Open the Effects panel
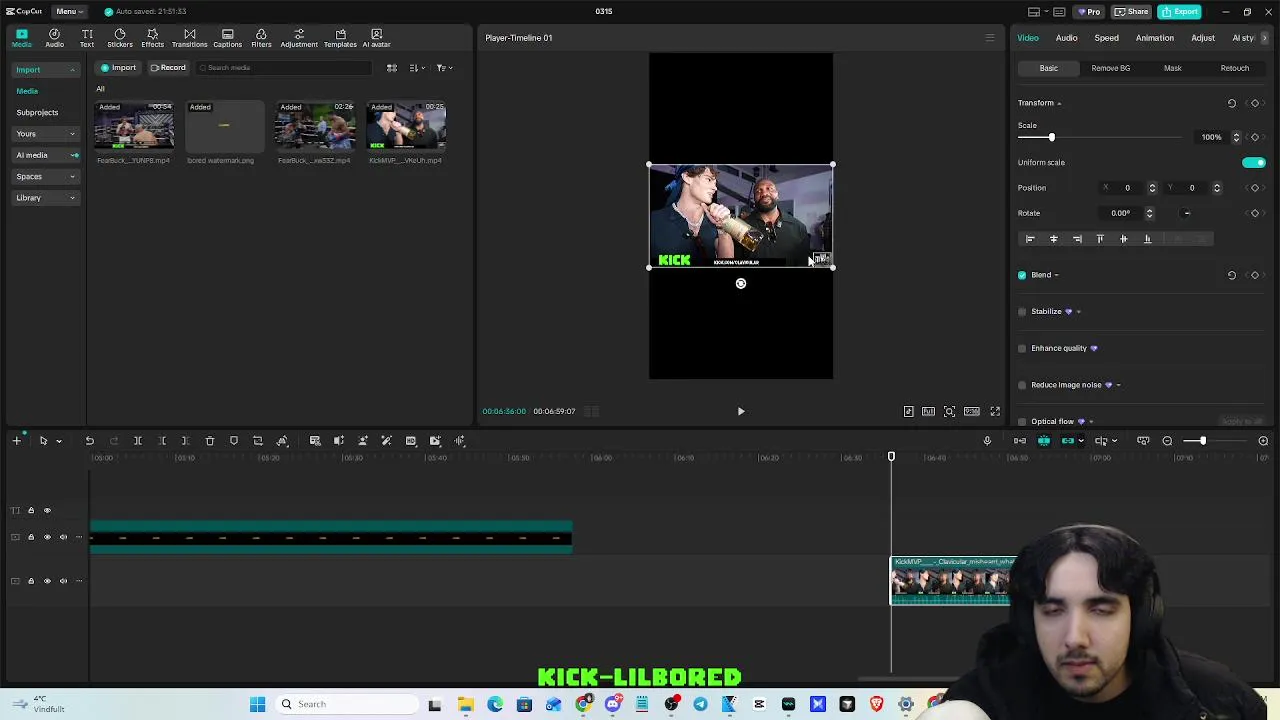1280x720 pixels. click(153, 38)
